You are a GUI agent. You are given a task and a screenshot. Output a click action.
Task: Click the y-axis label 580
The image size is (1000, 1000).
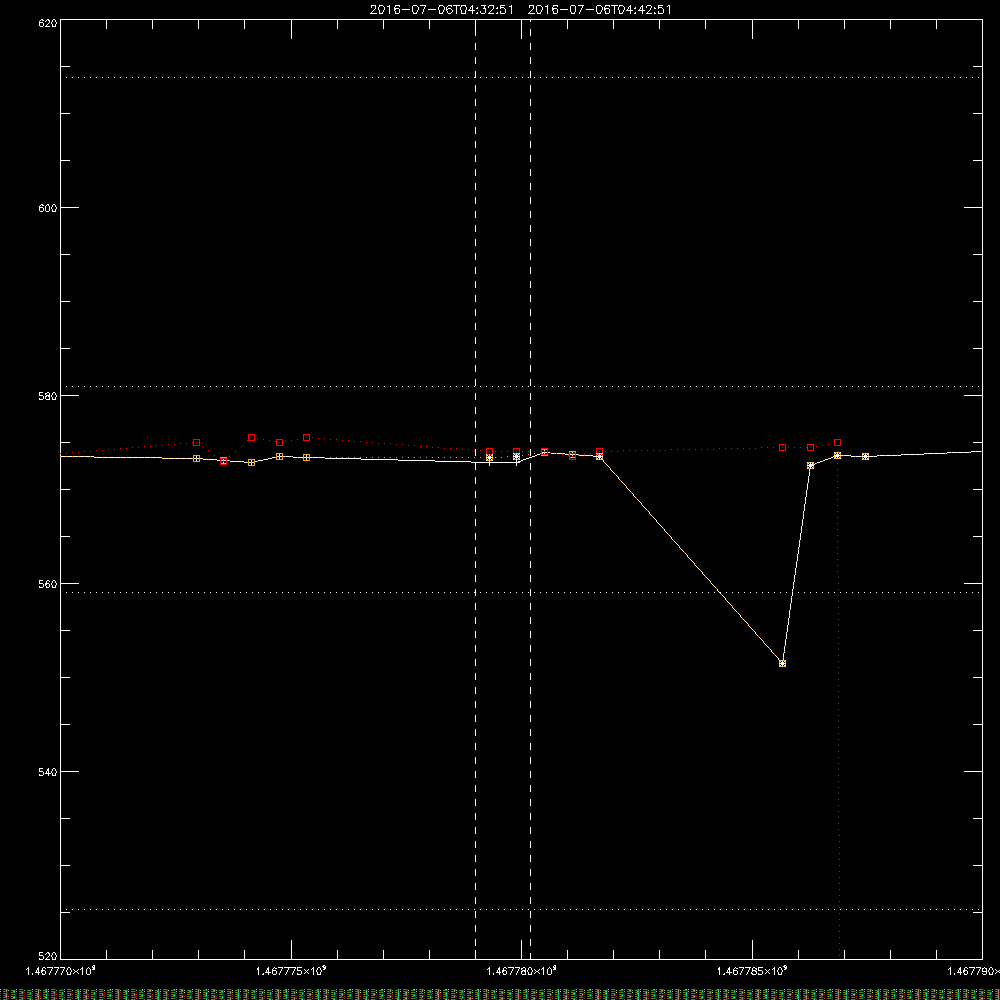48,395
